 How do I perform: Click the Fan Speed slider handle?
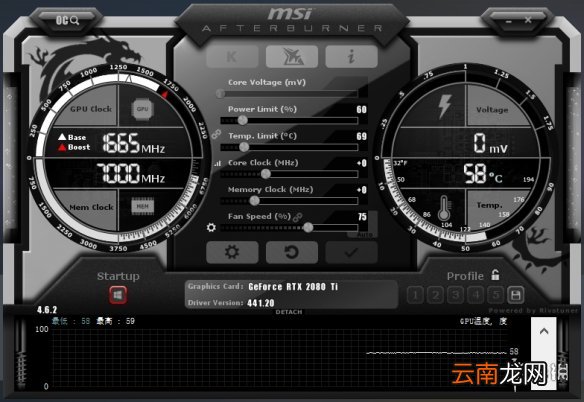308,227
